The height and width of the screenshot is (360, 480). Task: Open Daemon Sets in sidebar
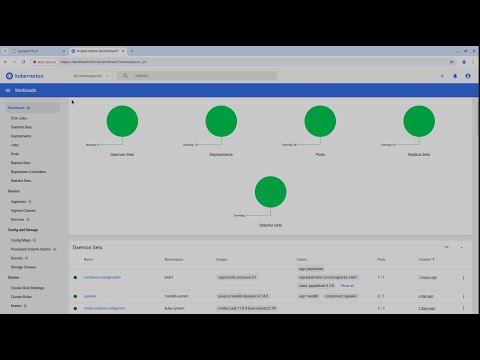21,127
